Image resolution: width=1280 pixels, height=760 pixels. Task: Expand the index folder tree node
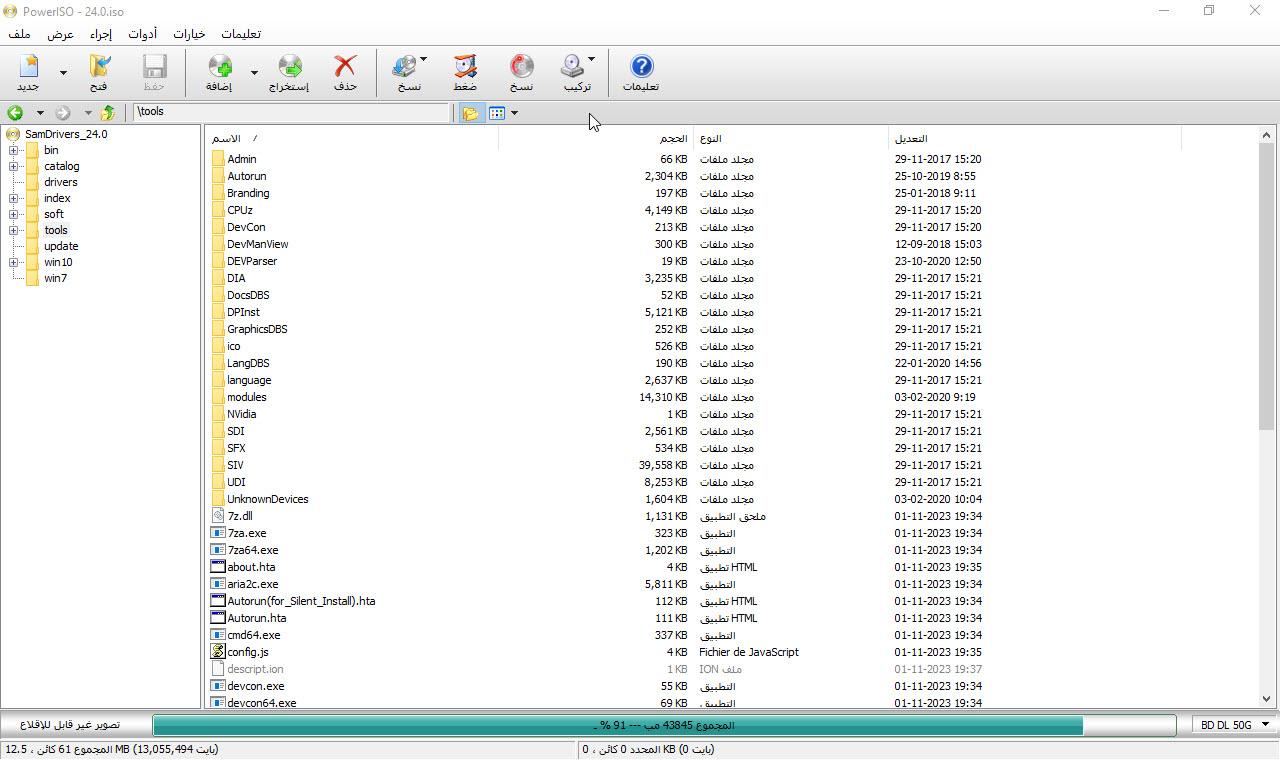[x=14, y=198]
